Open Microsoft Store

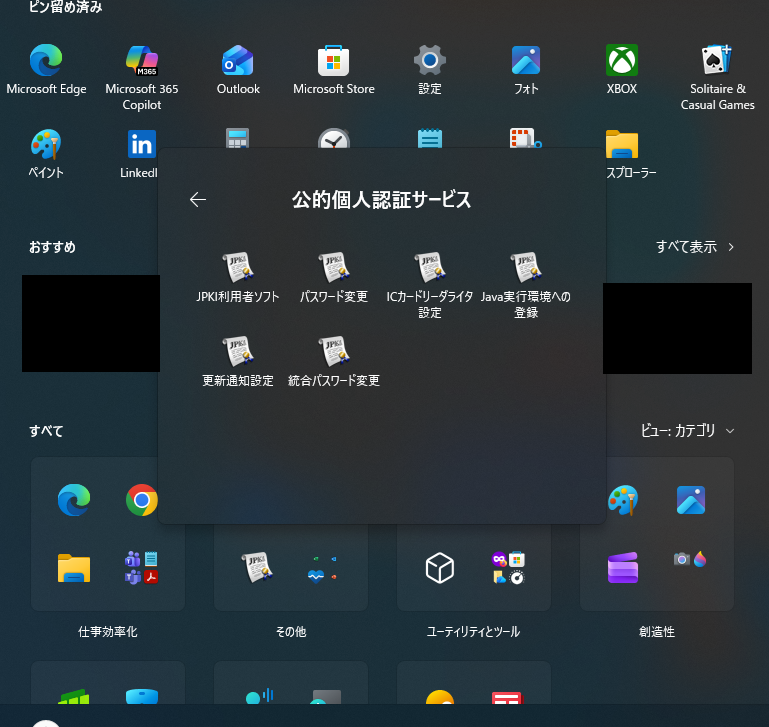pyautogui.click(x=333, y=70)
